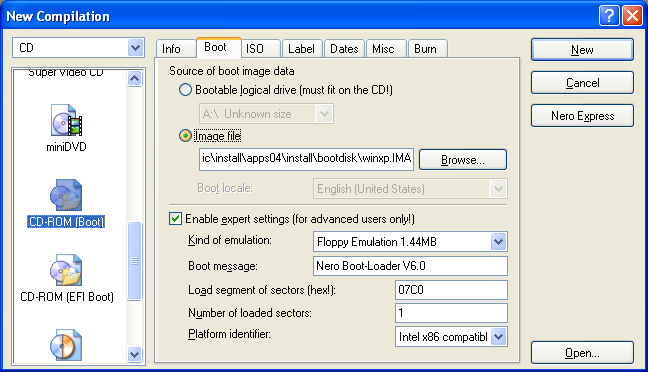648x372 pixels.
Task: Select the CD-ROM (Boot) disc icon
Action: 66,195
